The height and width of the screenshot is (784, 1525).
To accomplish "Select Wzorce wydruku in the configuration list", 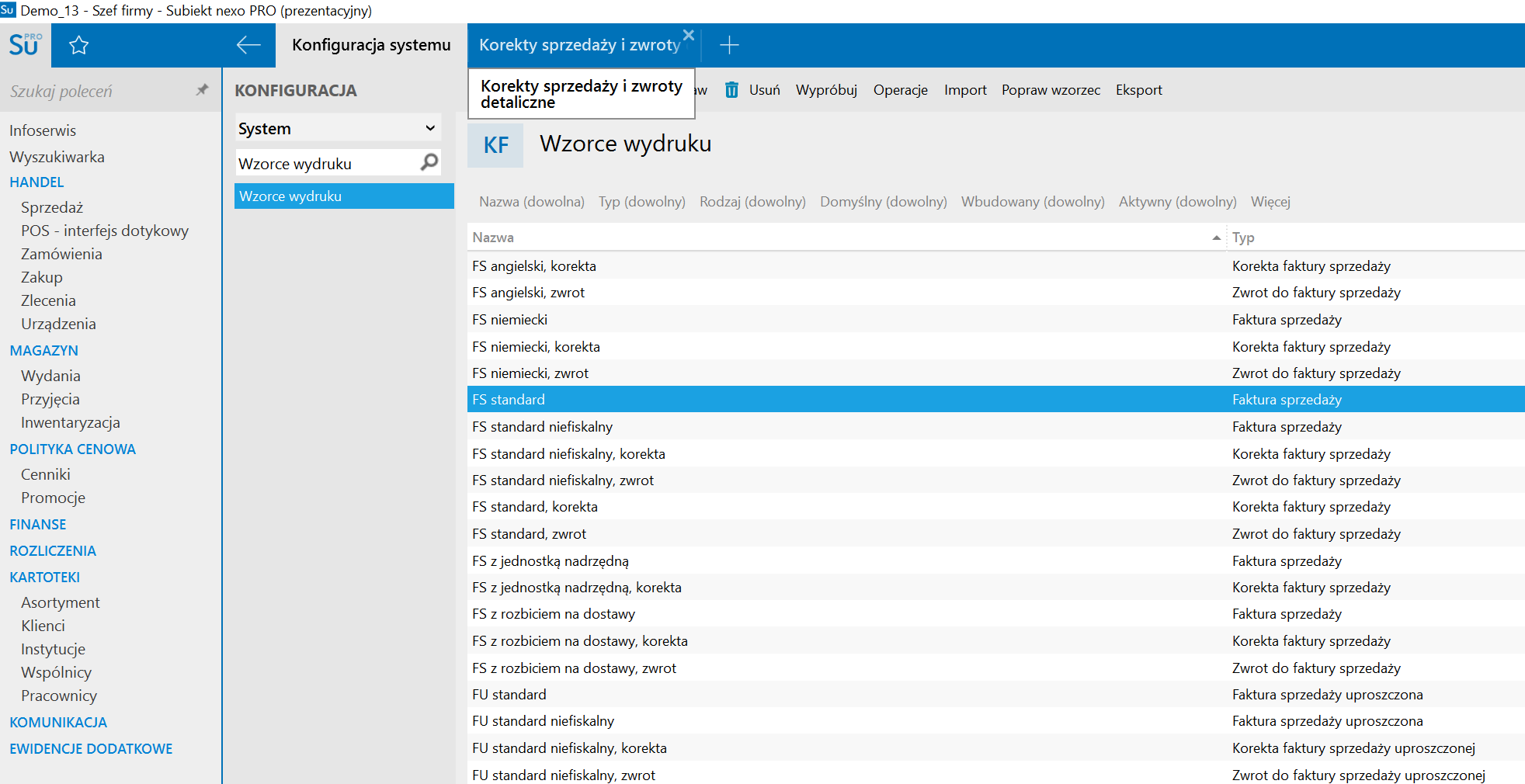I will [x=344, y=196].
